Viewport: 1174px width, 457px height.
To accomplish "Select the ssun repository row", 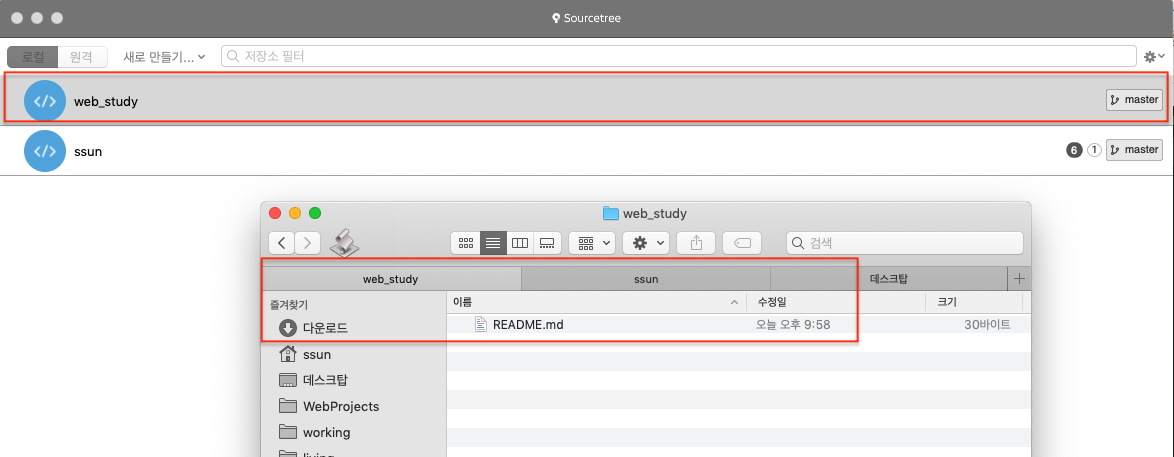I will (584, 151).
